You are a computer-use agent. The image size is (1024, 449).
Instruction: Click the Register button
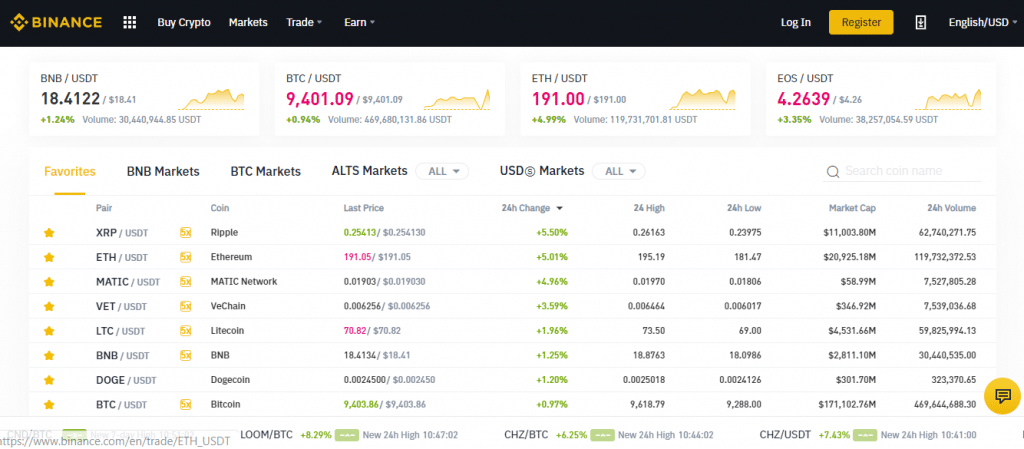pos(861,22)
